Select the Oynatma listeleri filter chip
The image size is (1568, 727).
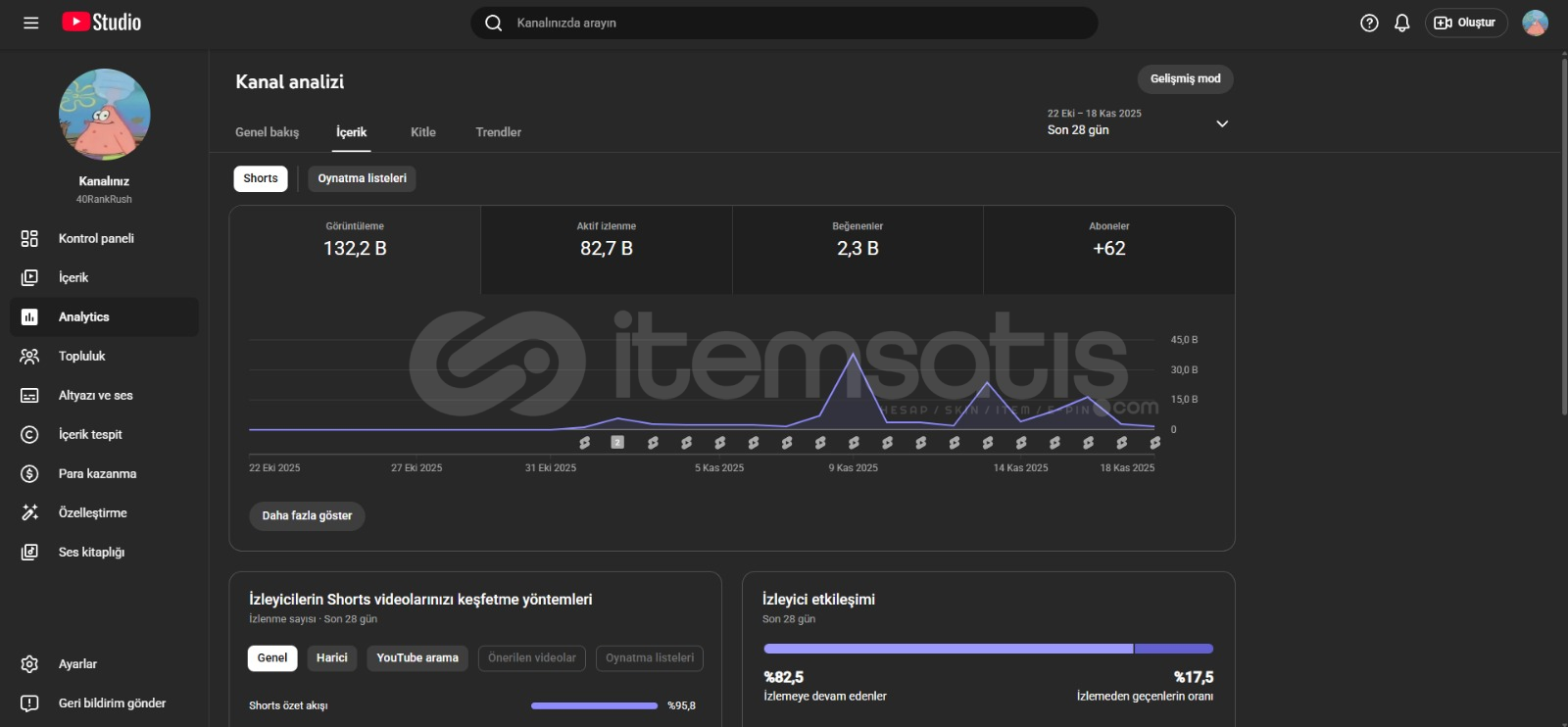362,178
